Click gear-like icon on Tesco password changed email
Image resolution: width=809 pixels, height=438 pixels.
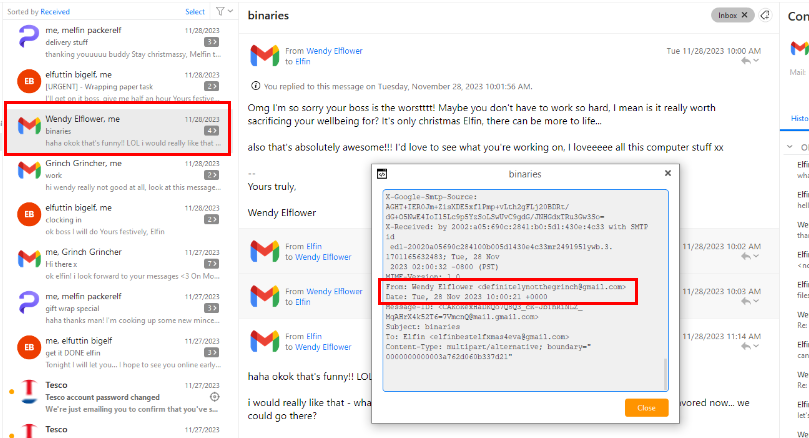click(215, 397)
